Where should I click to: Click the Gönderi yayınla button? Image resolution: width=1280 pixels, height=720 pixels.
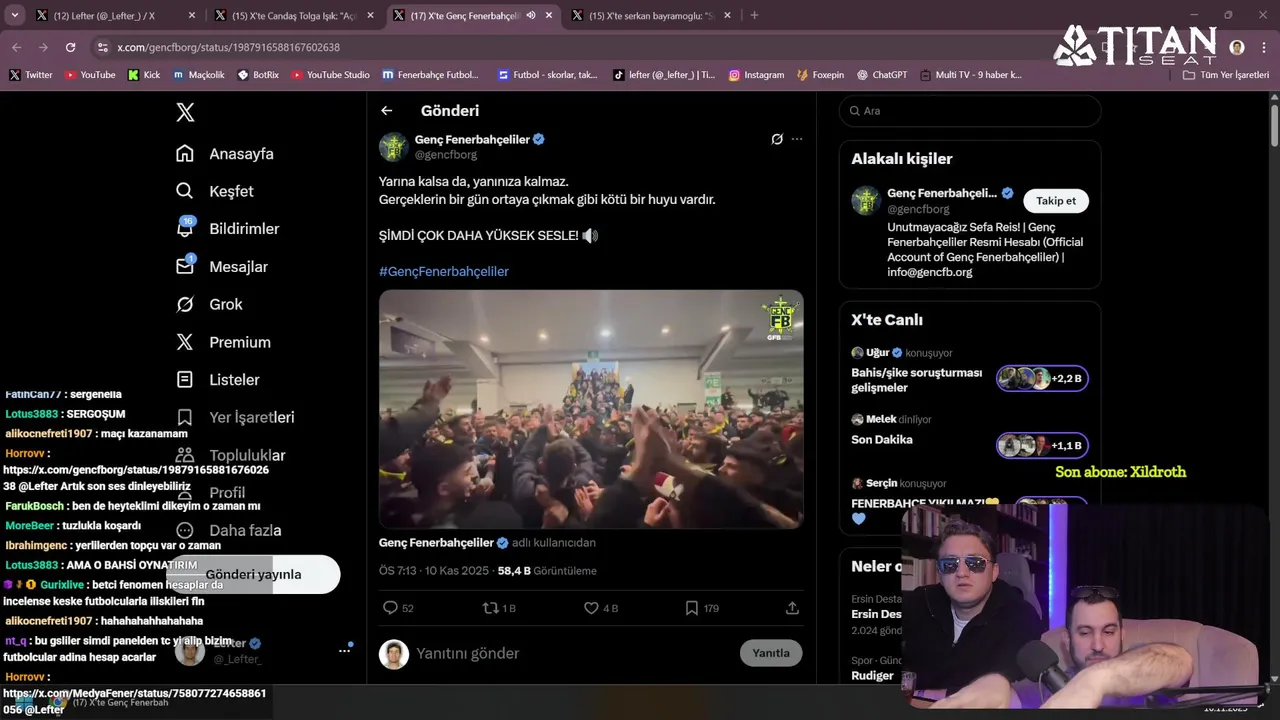(x=254, y=575)
